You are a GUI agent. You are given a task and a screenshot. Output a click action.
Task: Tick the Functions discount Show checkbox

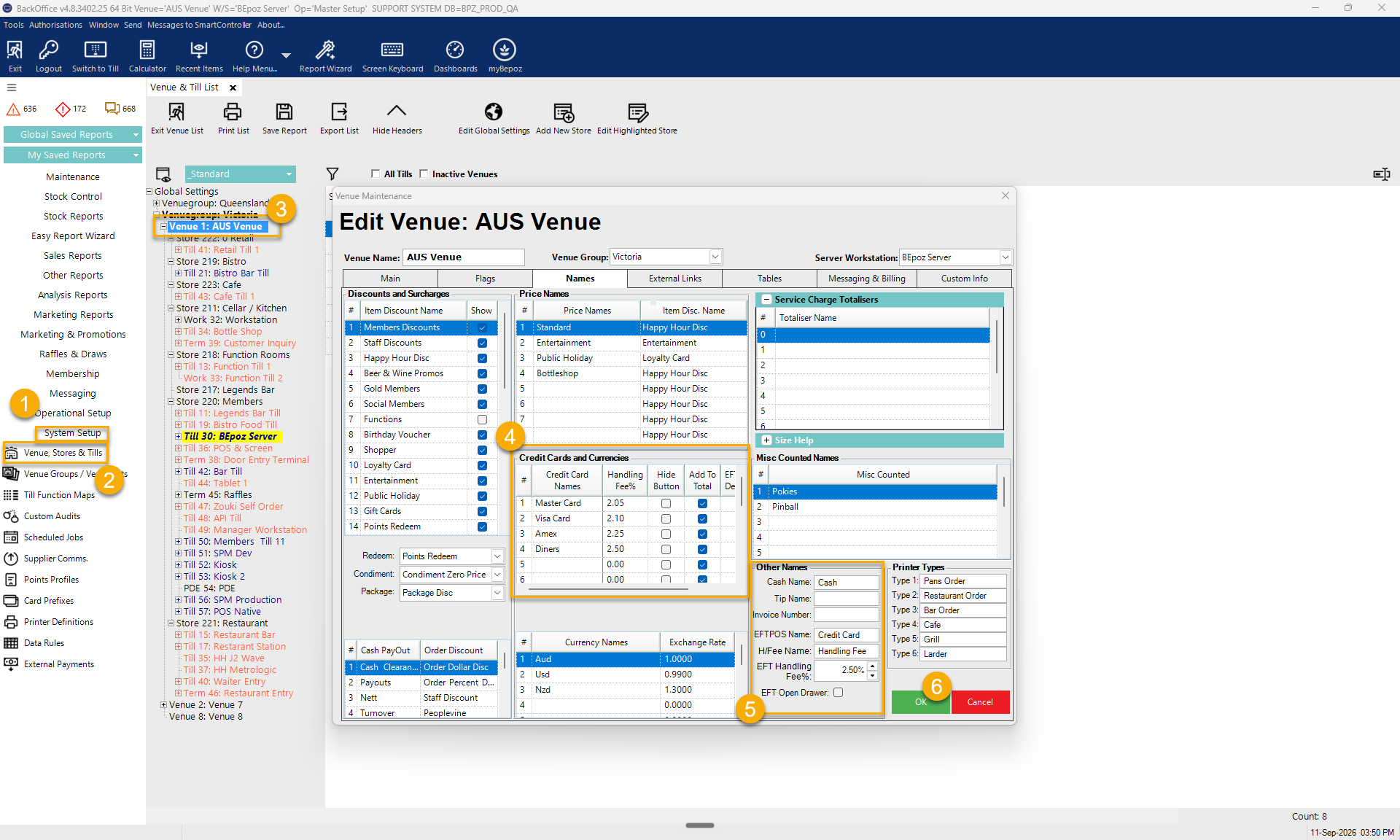pyautogui.click(x=482, y=419)
